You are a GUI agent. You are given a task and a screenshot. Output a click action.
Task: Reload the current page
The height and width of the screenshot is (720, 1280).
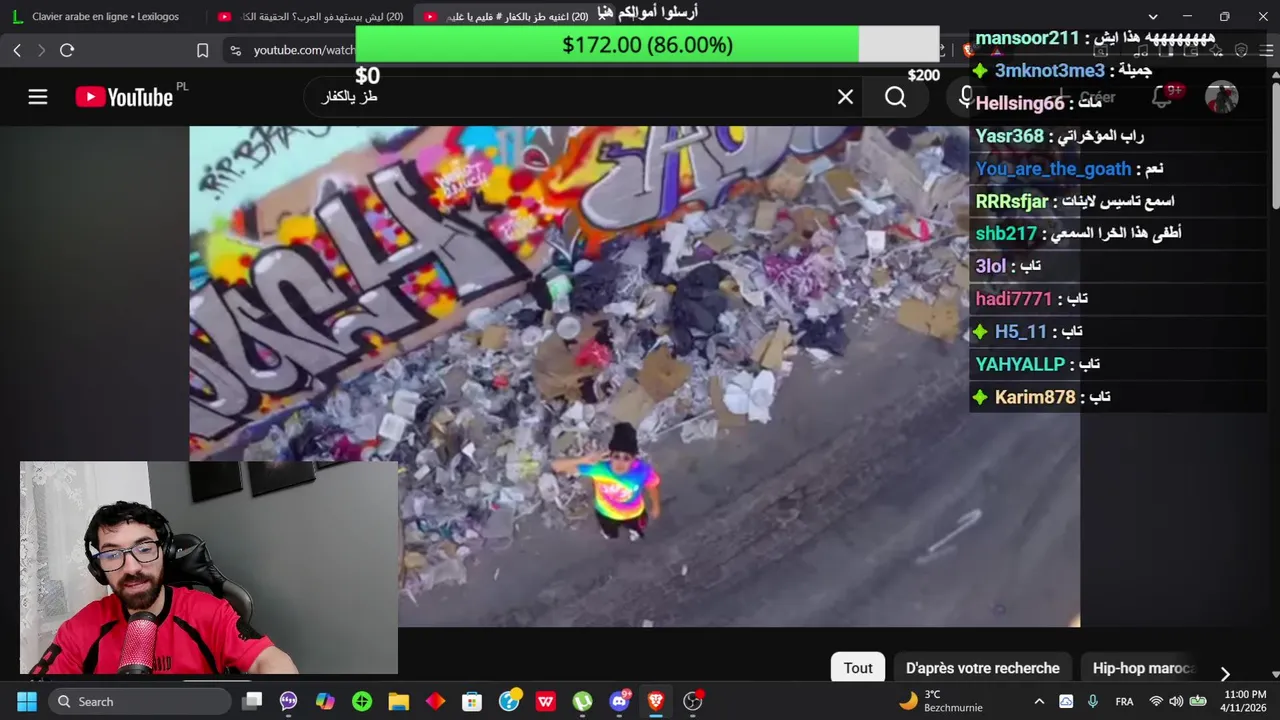pos(67,50)
